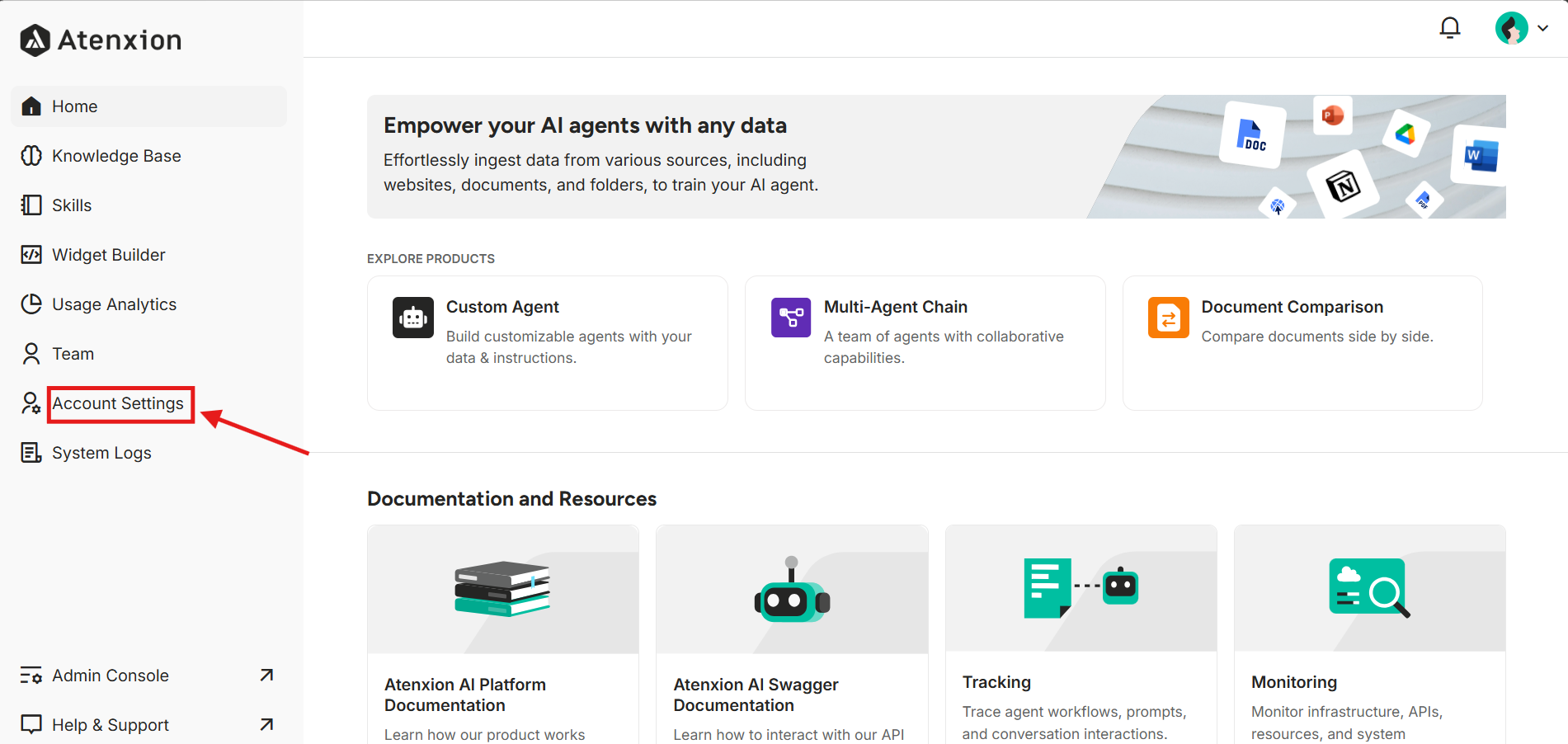This screenshot has height=744, width=1568.
Task: Open Knowledge Base menu item
Action: [116, 156]
